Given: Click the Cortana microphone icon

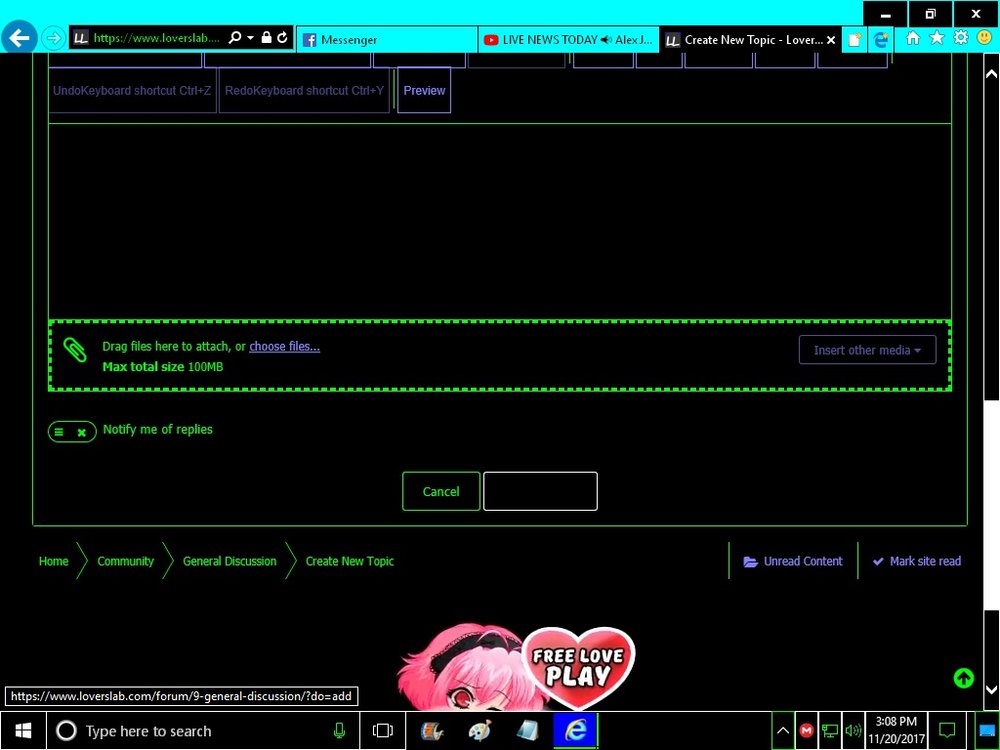Looking at the screenshot, I should coord(339,731).
